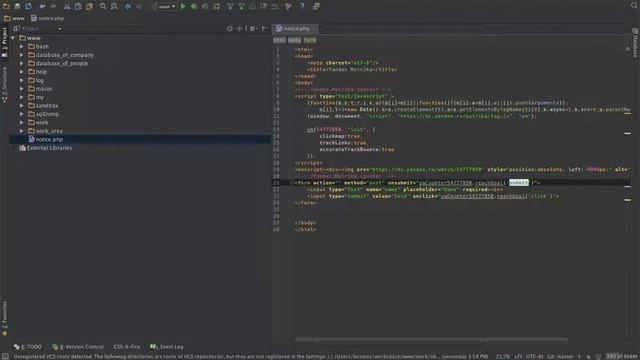
Task: Open the Event Log tool window tab
Action: pos(167,347)
